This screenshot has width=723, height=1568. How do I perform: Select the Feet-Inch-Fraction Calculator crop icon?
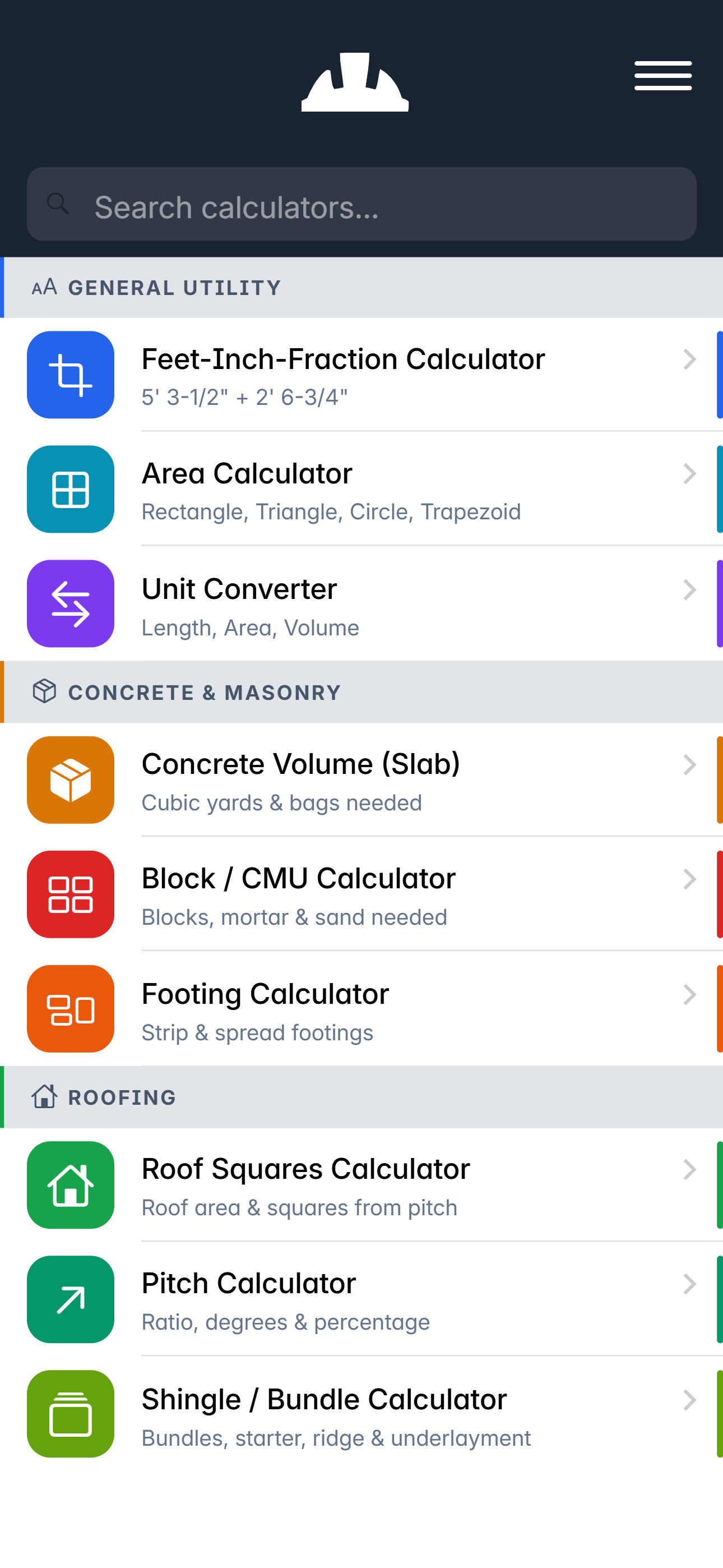point(70,375)
